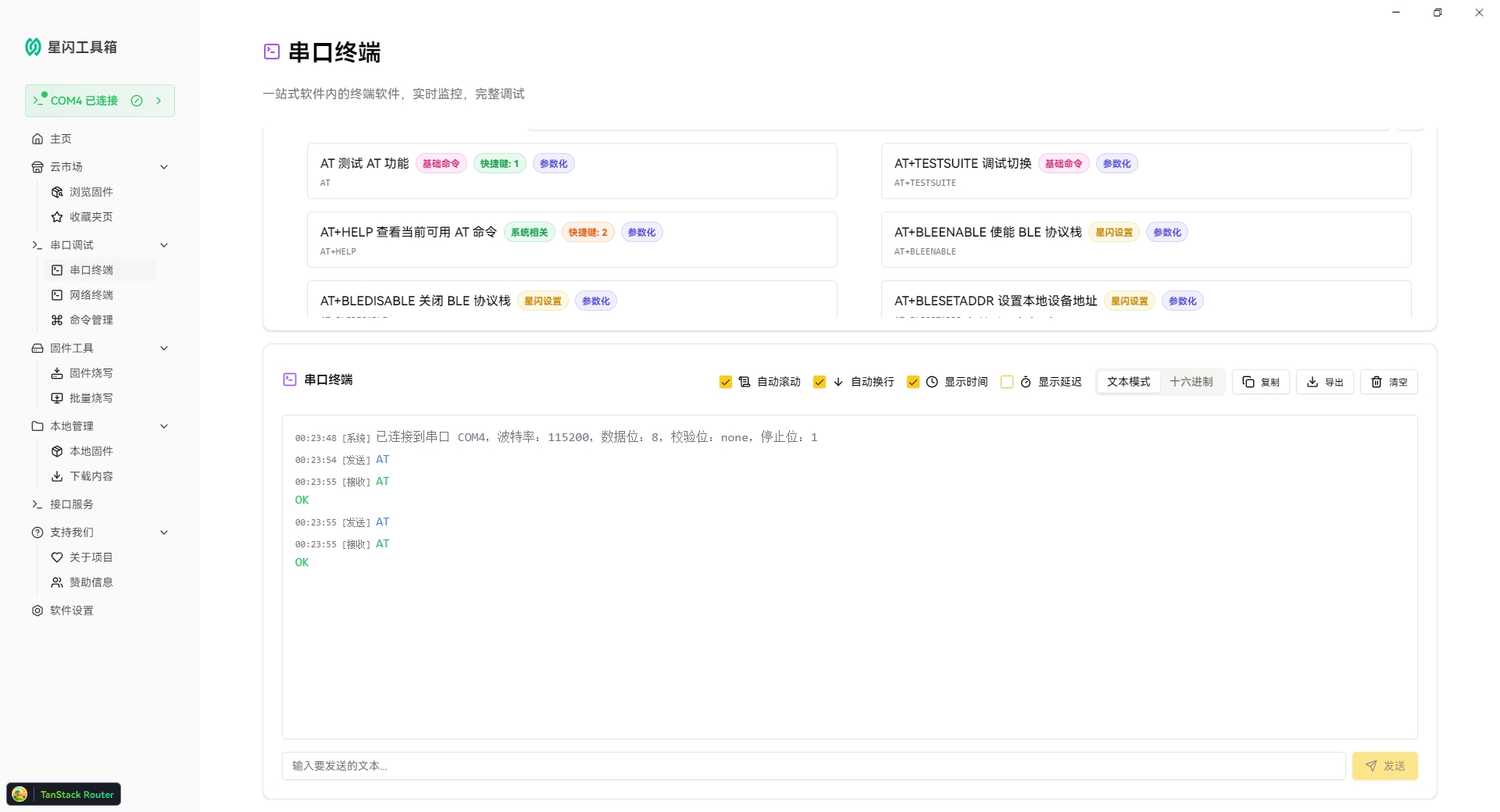Click the 复制 copy button

1261,382
